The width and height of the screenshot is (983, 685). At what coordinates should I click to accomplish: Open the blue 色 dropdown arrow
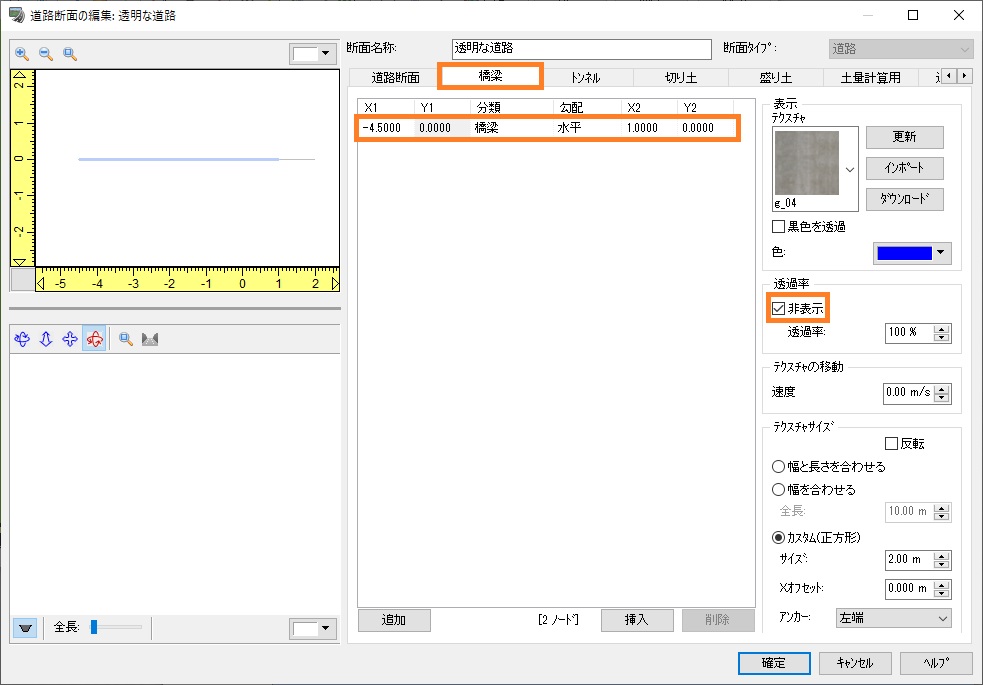click(x=940, y=253)
